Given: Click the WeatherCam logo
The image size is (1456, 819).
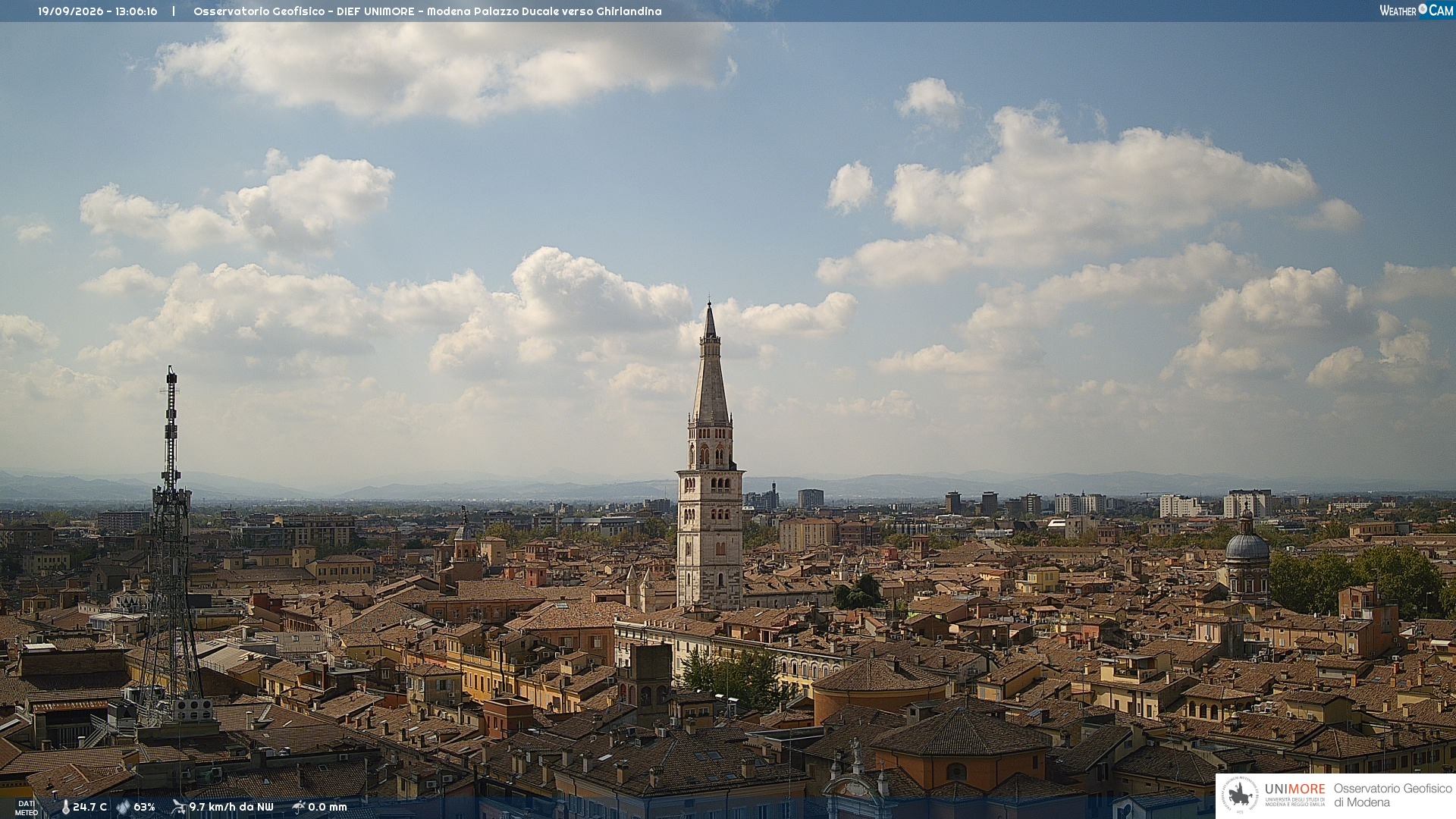Looking at the screenshot, I should pos(1416,11).
